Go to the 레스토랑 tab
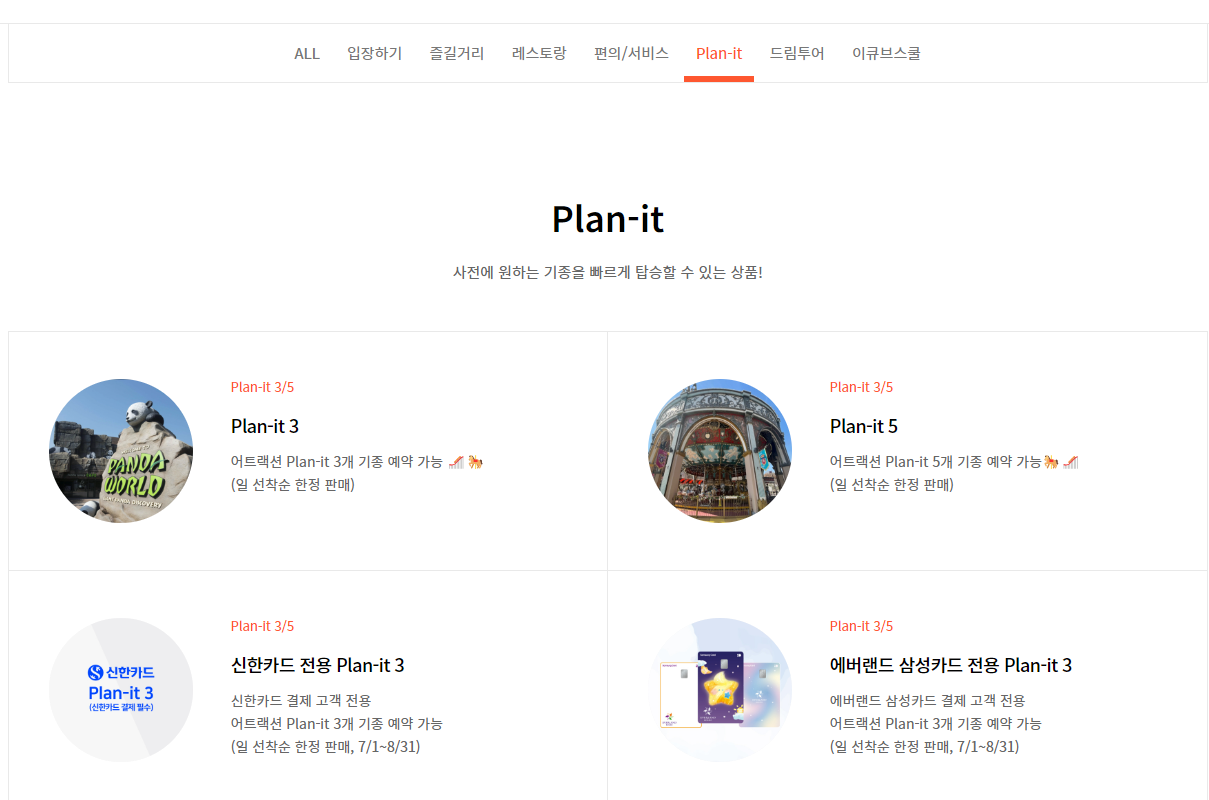This screenshot has width=1209, height=800. pos(539,53)
